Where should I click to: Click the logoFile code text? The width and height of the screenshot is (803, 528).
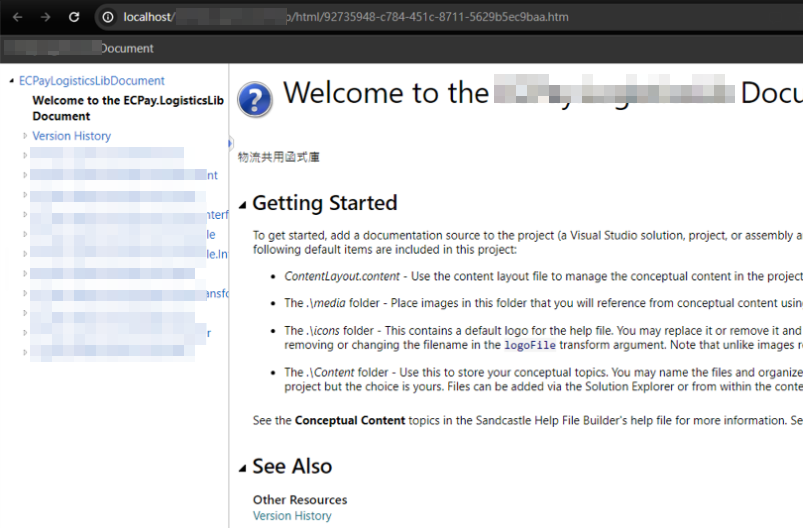[x=530, y=345]
